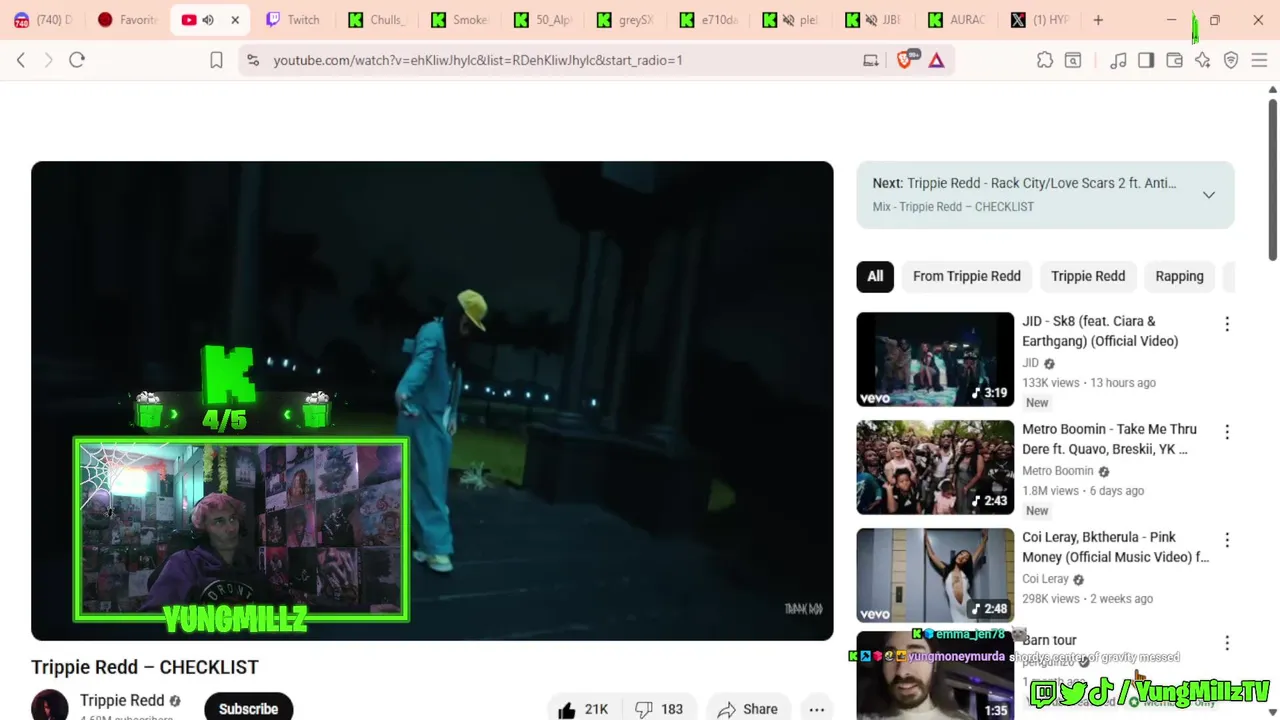
Task: Reload the YouTube page
Action: [x=77, y=60]
